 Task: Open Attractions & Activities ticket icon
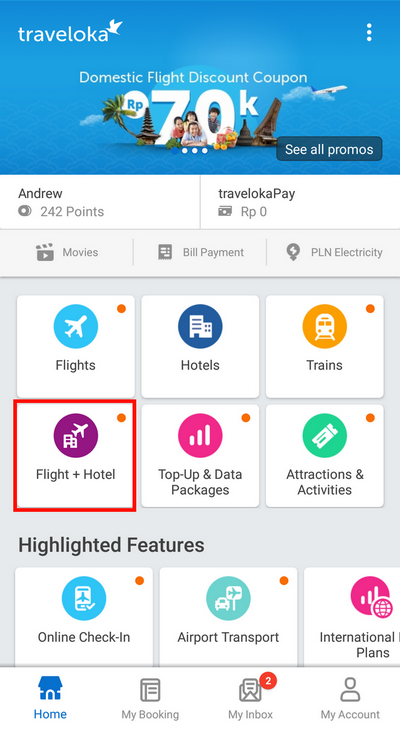(x=325, y=436)
